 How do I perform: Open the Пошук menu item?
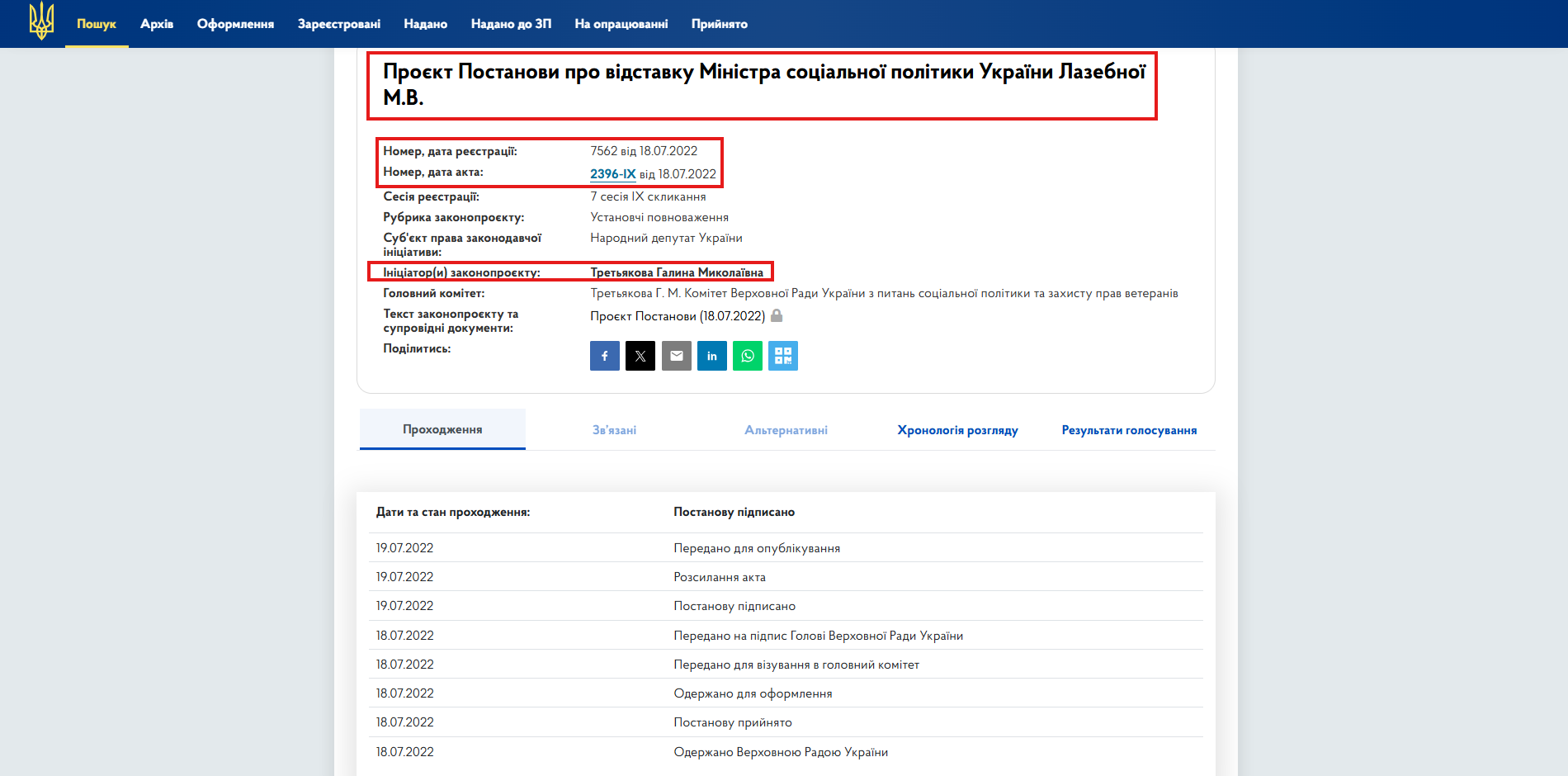[97, 24]
